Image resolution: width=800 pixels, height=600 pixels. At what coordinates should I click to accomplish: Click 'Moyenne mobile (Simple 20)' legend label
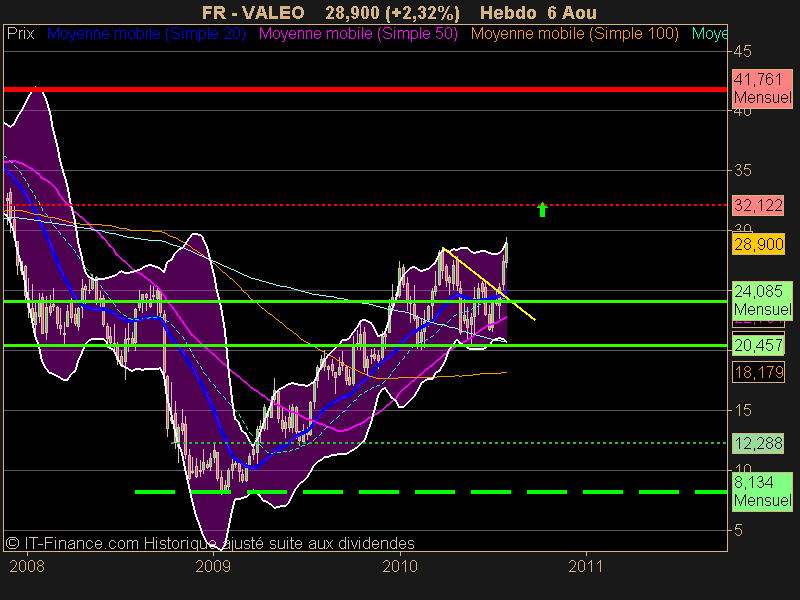(x=146, y=34)
